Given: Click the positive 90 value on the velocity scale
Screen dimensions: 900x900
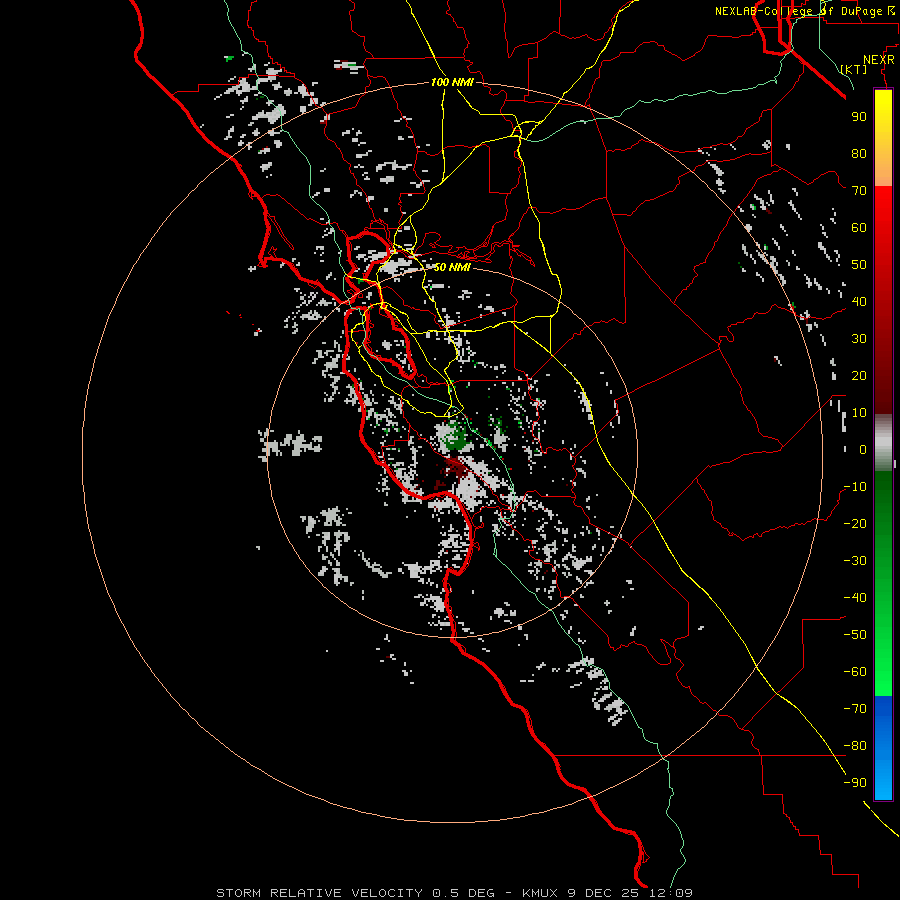Looking at the screenshot, I should (x=859, y=117).
